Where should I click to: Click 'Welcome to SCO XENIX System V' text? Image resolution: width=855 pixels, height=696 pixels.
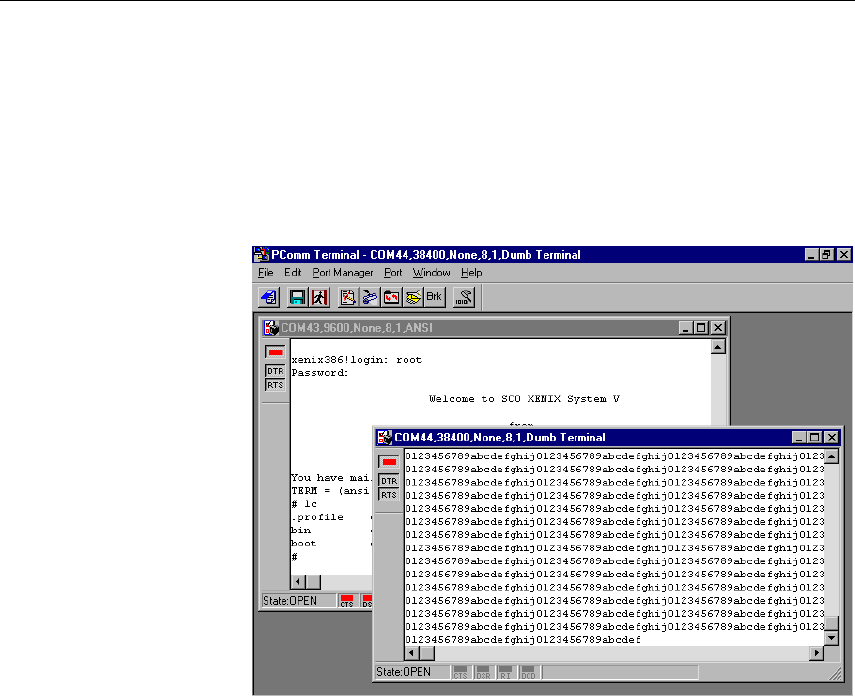click(524, 399)
